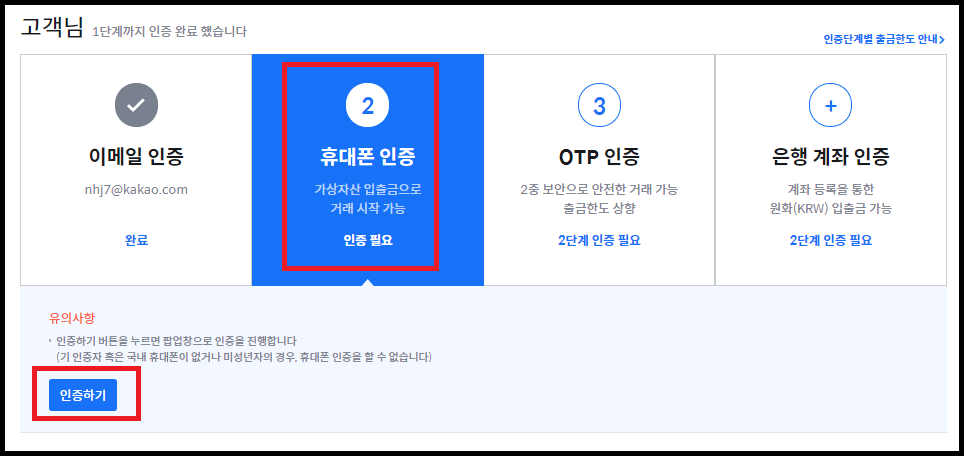
Task: Click 인증 필요 status in phone verification card
Action: (368, 240)
